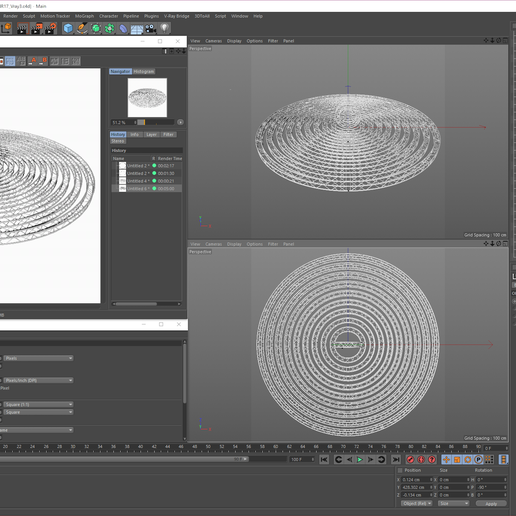Open the Square pixel aspect dropdown
Screen dimensions: 516x516
pyautogui.click(x=38, y=412)
